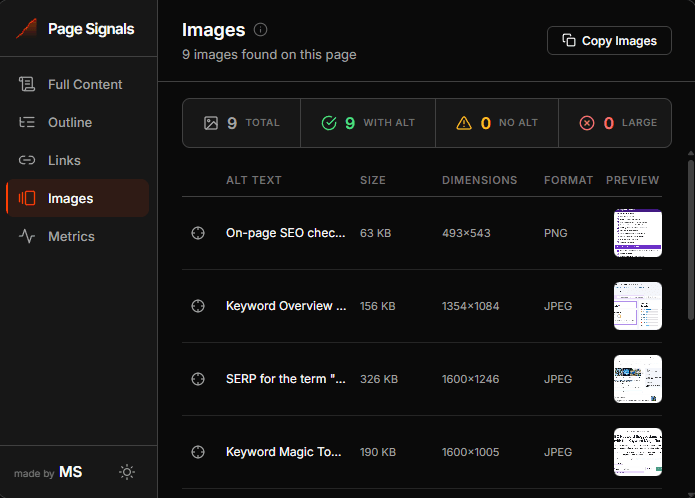
Task: Click the ALT TEXT column header
Action: 254,180
